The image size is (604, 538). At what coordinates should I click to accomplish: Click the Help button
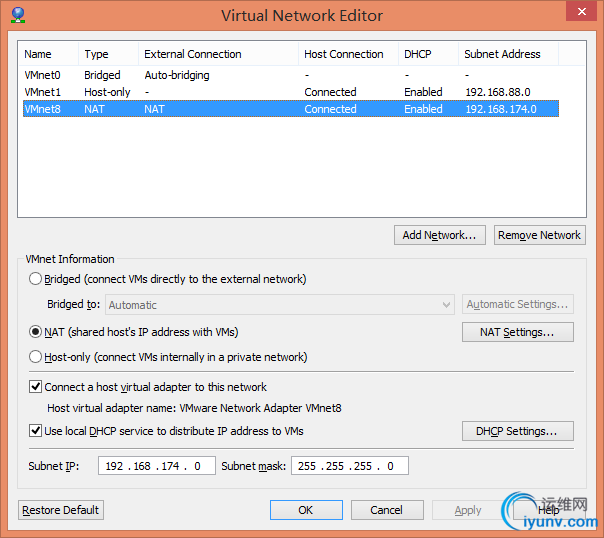click(x=549, y=510)
